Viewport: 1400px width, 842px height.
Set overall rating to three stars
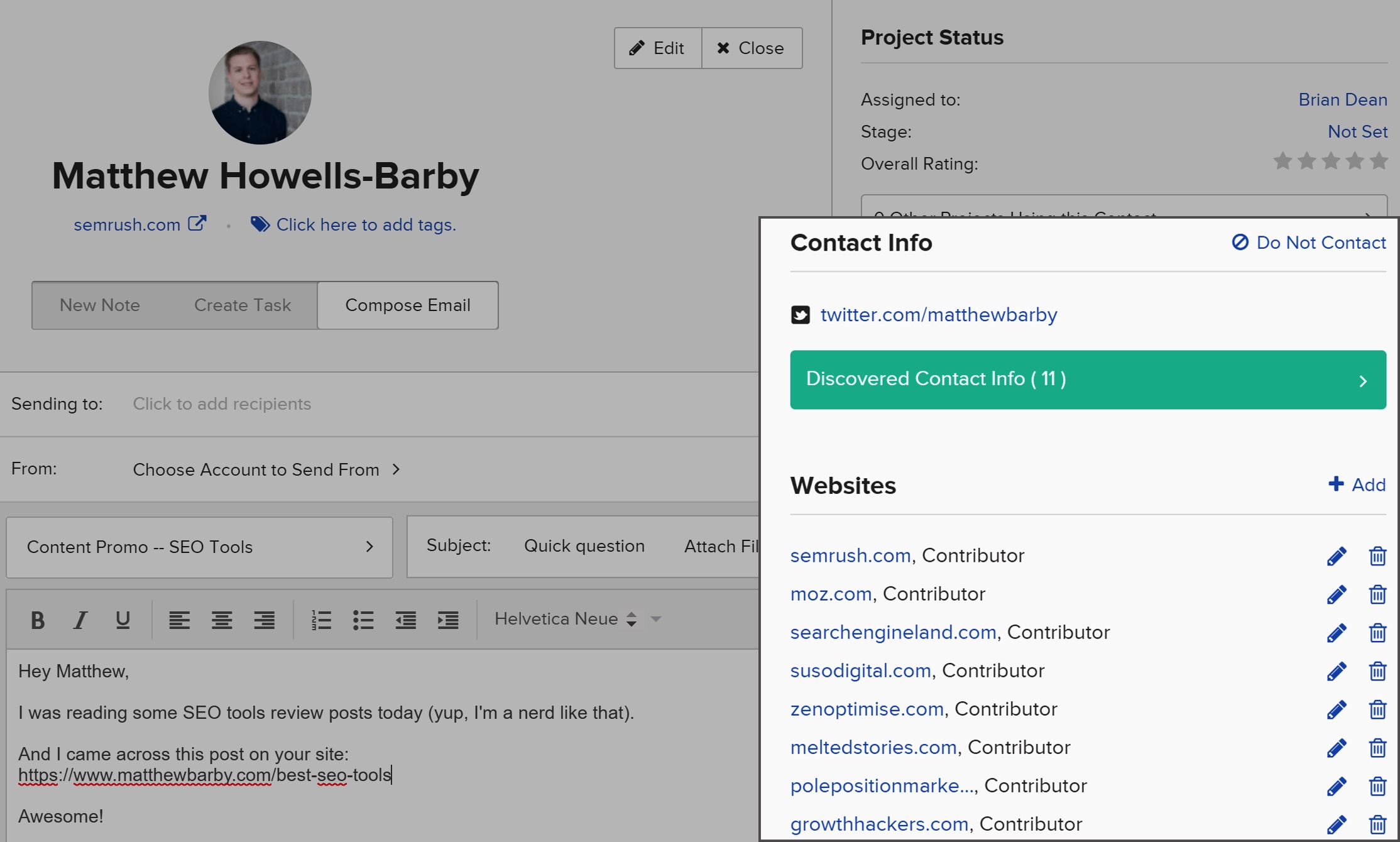(x=1331, y=161)
